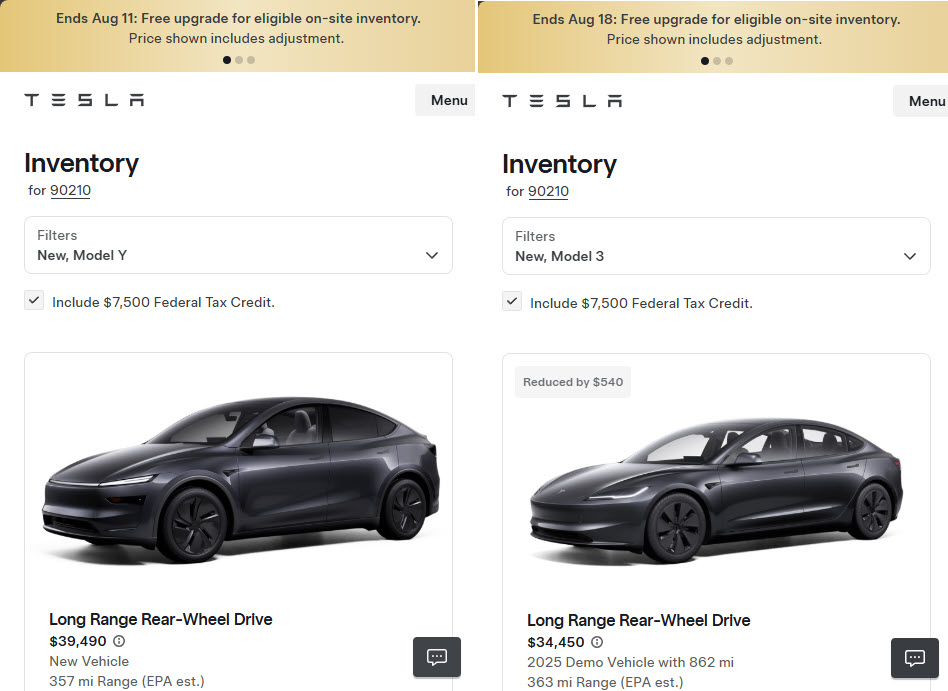Select third banner dot on Aug 18 banner
Viewport: 948px width, 691px height.
click(x=729, y=61)
